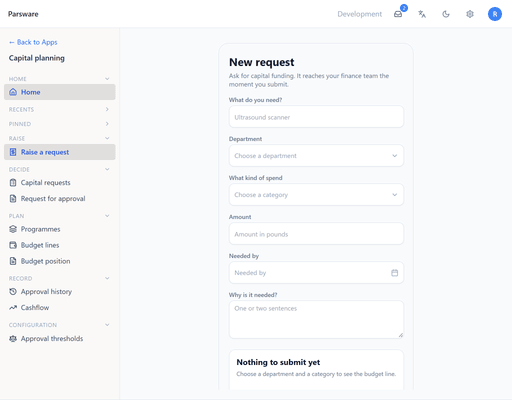512x400 pixels.
Task: Focus the Why is it needed textarea
Action: pos(316,320)
